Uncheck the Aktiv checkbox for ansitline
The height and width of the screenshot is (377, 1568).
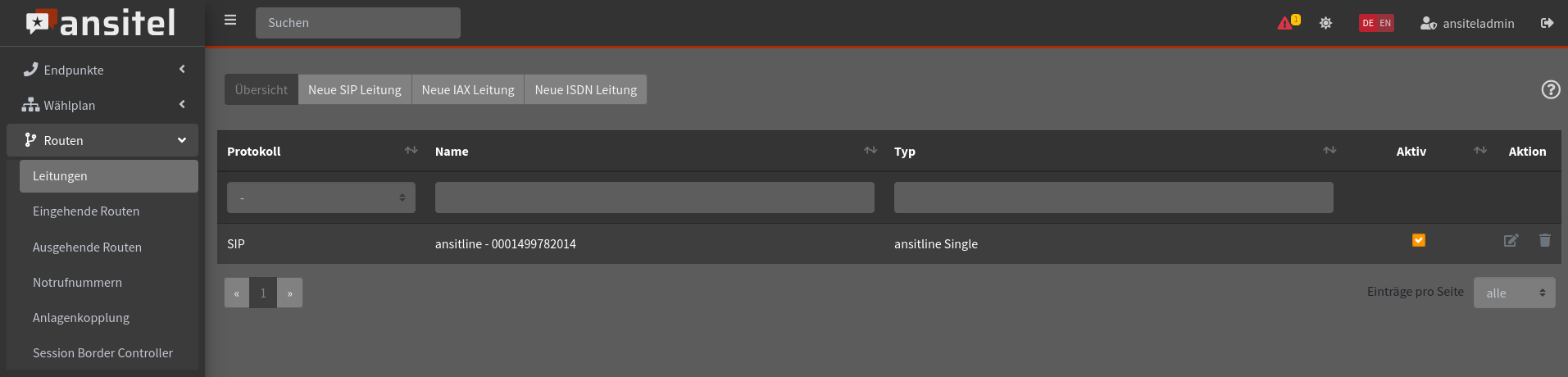[x=1419, y=240]
